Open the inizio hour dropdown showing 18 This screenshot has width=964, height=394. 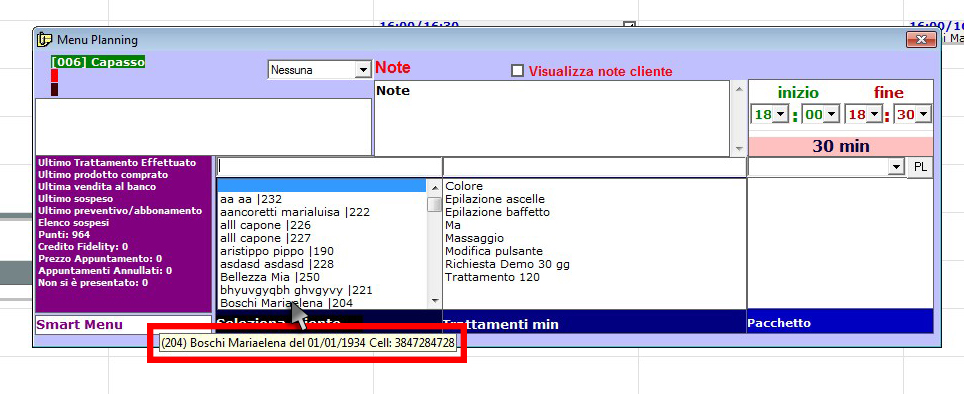click(x=780, y=114)
